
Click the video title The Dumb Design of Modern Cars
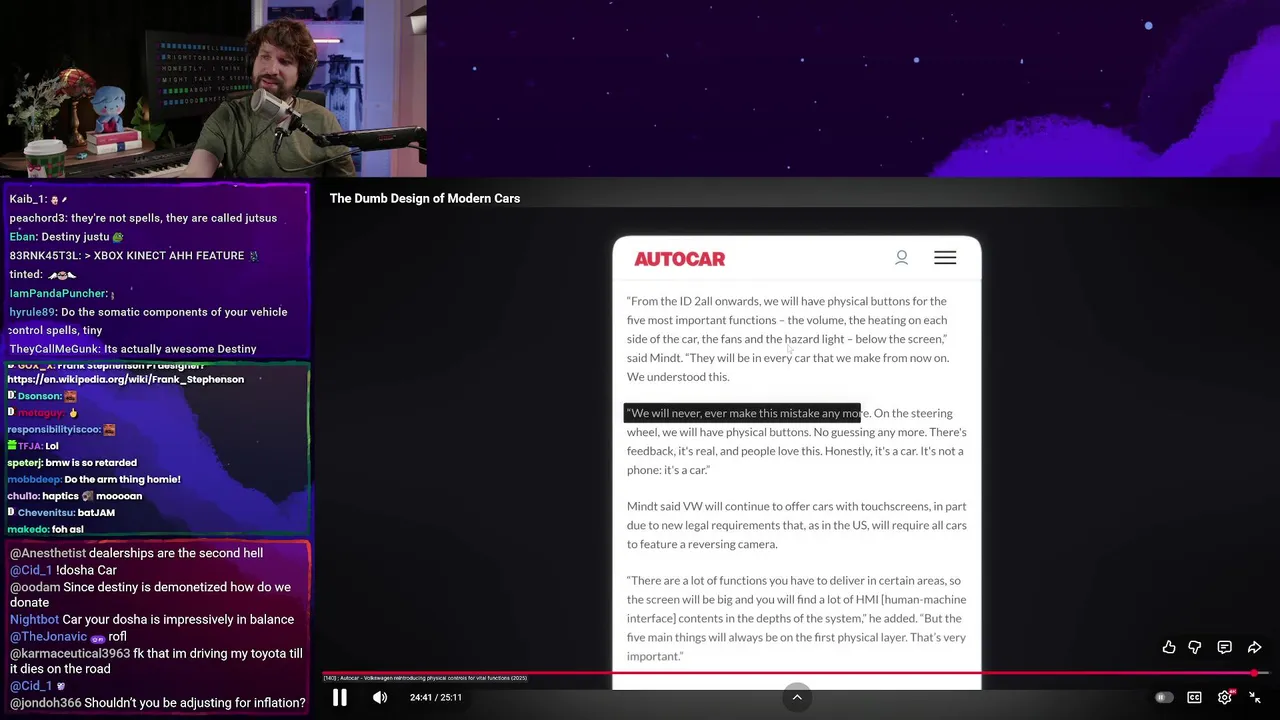(425, 198)
